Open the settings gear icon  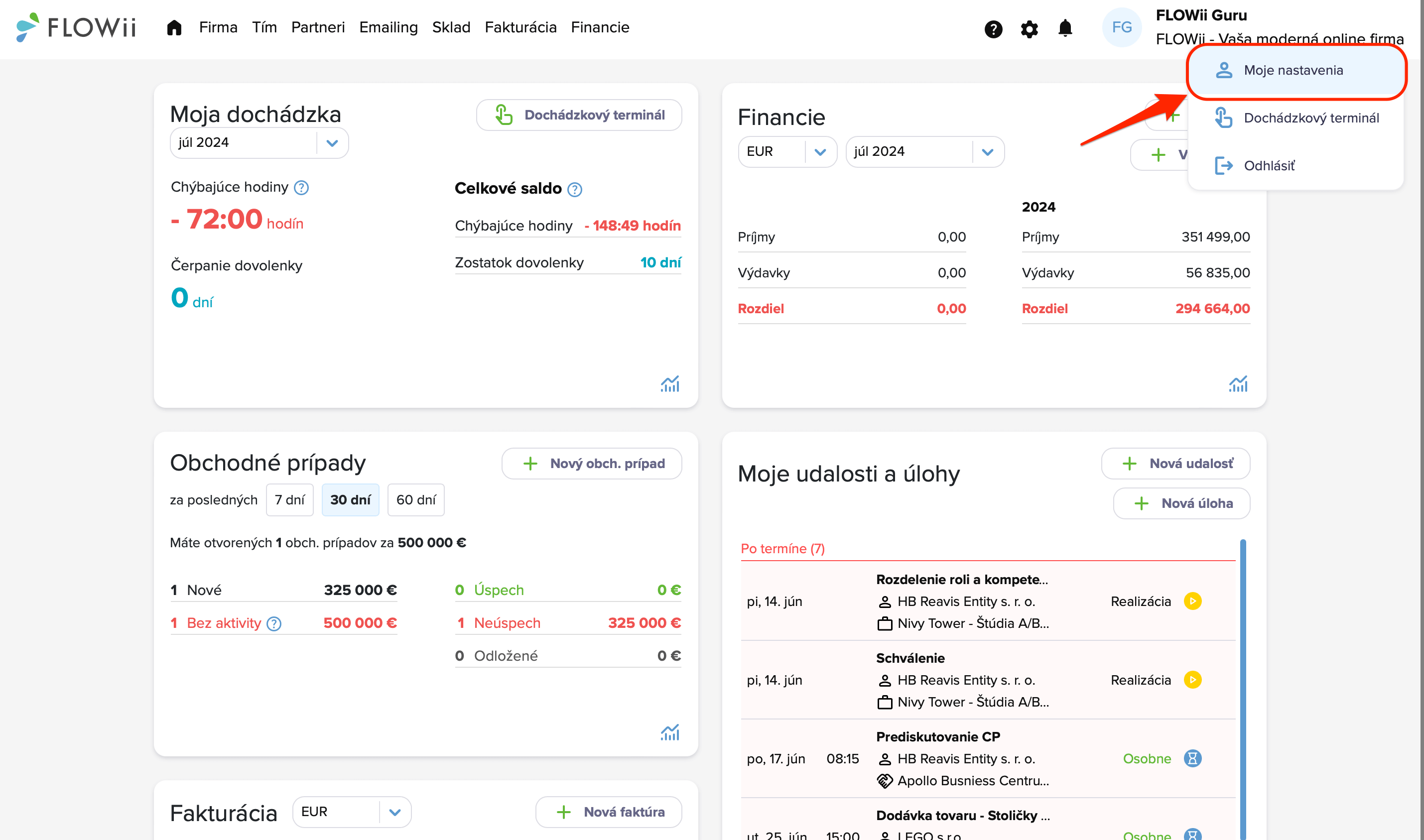(x=1029, y=29)
